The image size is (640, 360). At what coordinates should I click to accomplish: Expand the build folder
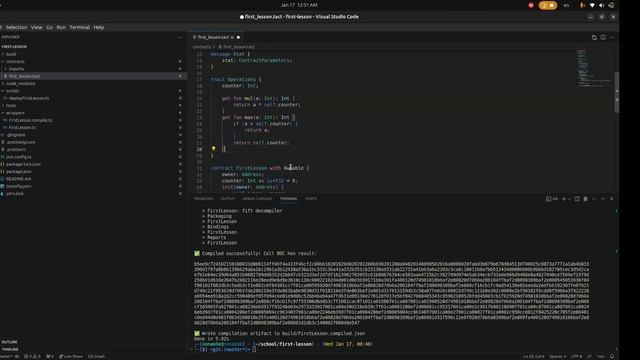pyautogui.click(x=11, y=54)
